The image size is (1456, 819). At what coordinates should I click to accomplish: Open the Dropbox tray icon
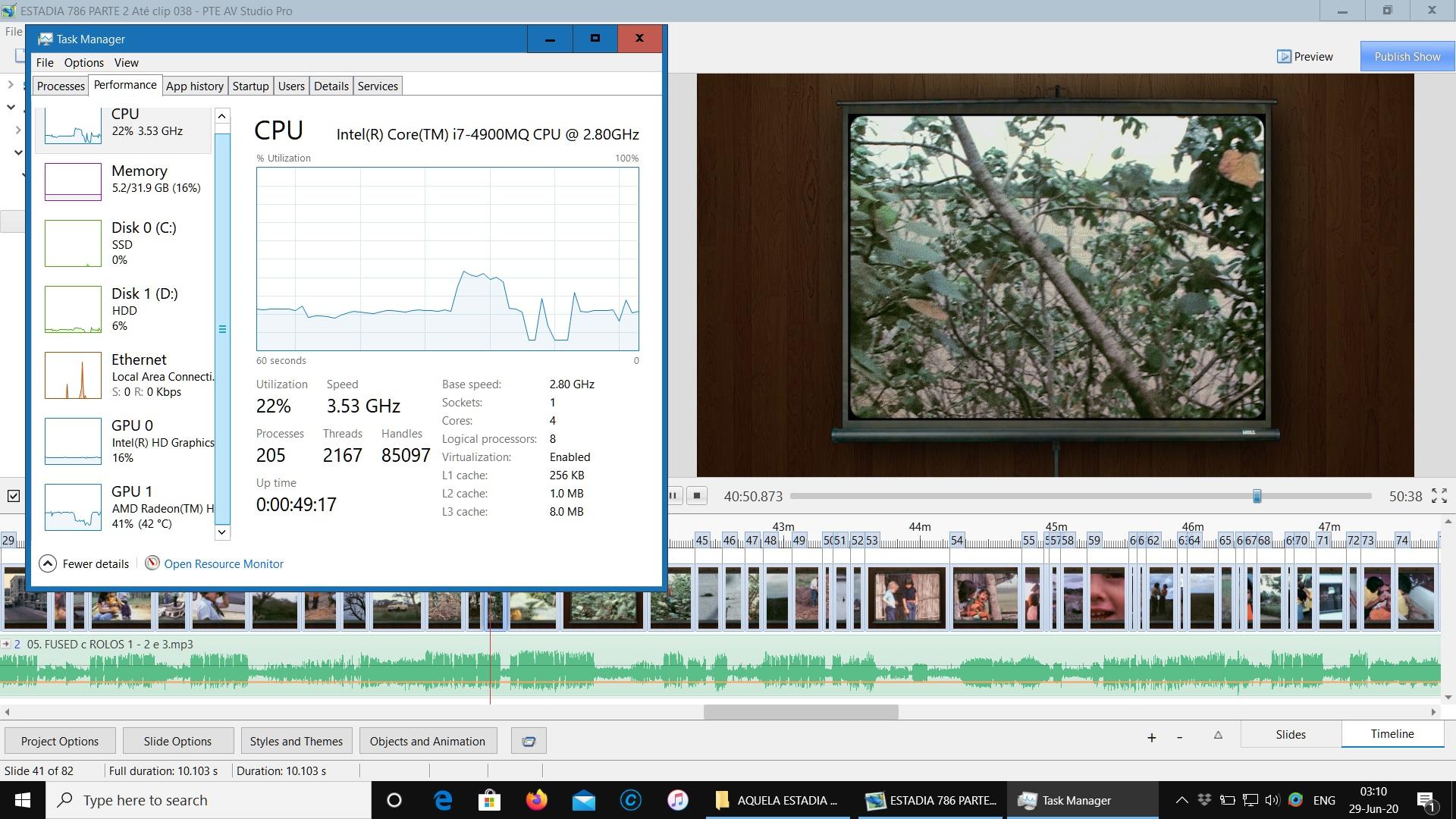coord(1204,800)
